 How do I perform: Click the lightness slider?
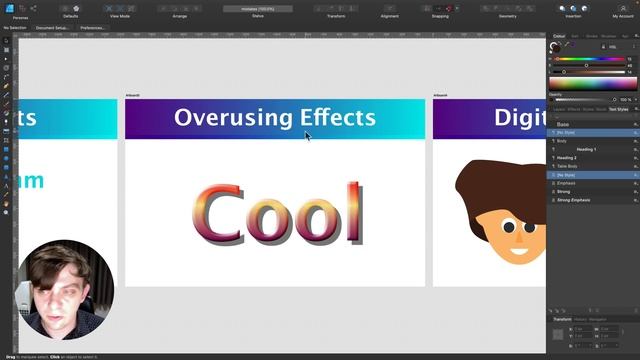[x=589, y=72]
